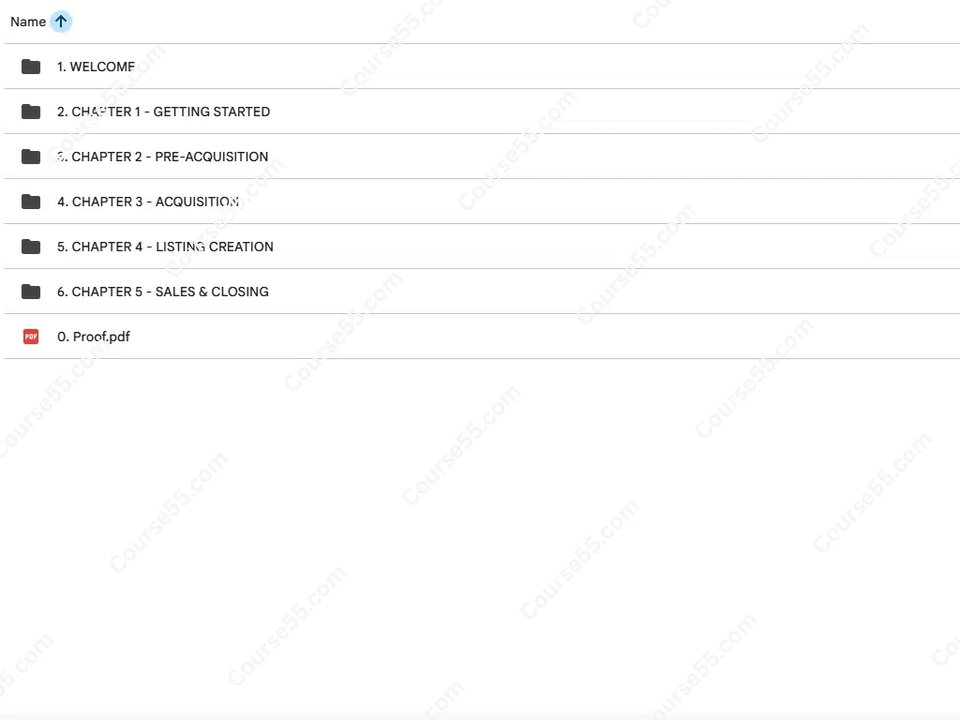Click folder icon for Chapter 4 Listing Creation
The height and width of the screenshot is (720, 960).
[x=31, y=246]
